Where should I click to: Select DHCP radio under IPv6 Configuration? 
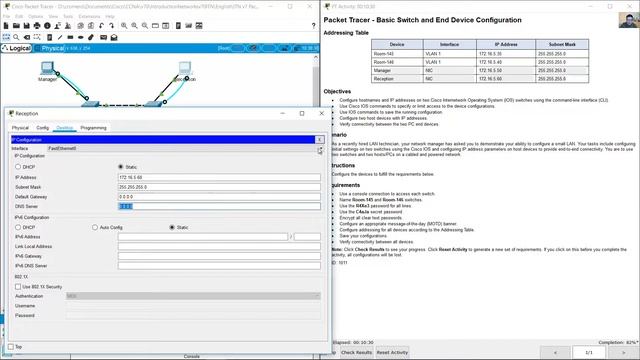[18, 227]
